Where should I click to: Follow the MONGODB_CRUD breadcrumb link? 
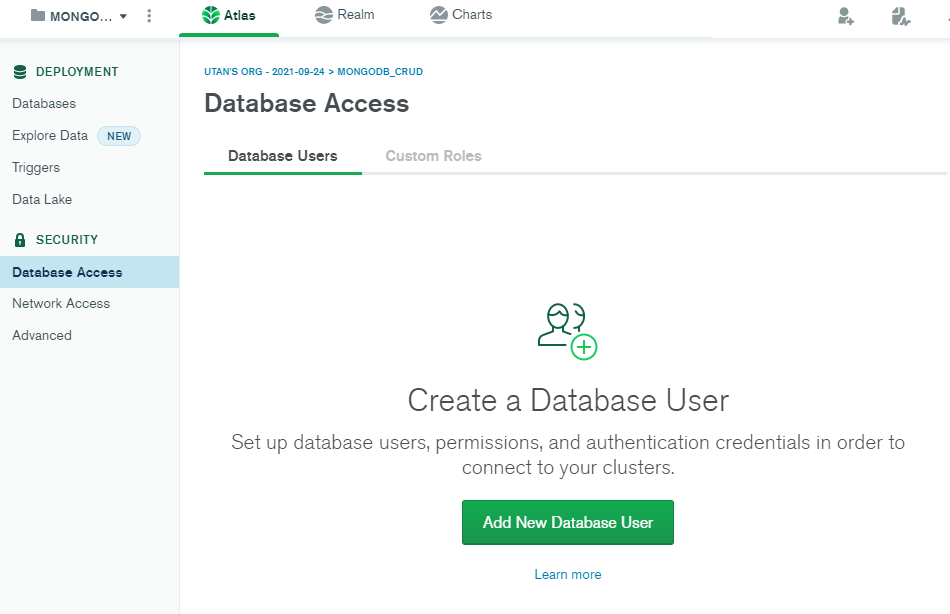380,72
